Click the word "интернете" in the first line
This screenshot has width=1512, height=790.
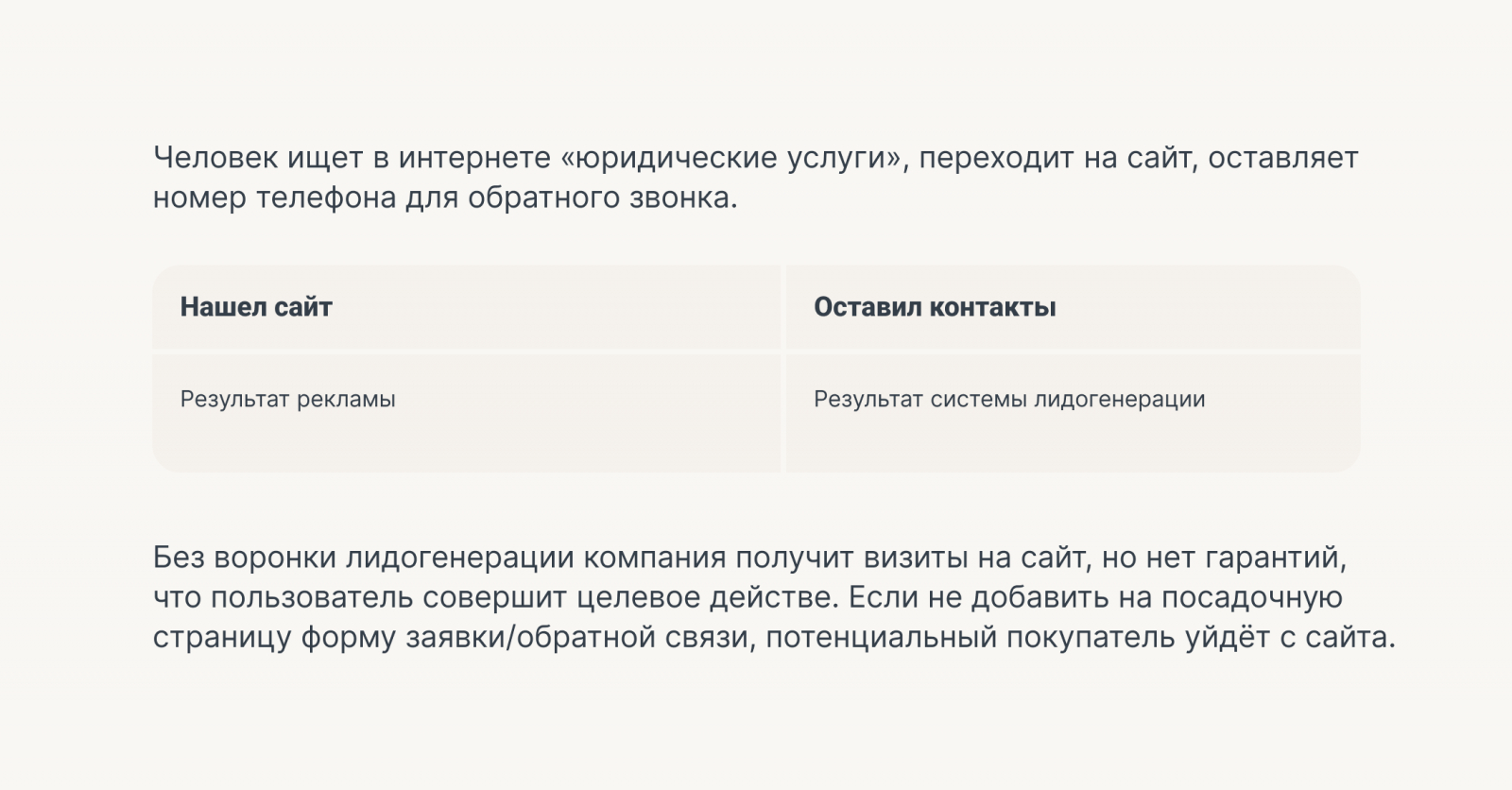point(474,158)
